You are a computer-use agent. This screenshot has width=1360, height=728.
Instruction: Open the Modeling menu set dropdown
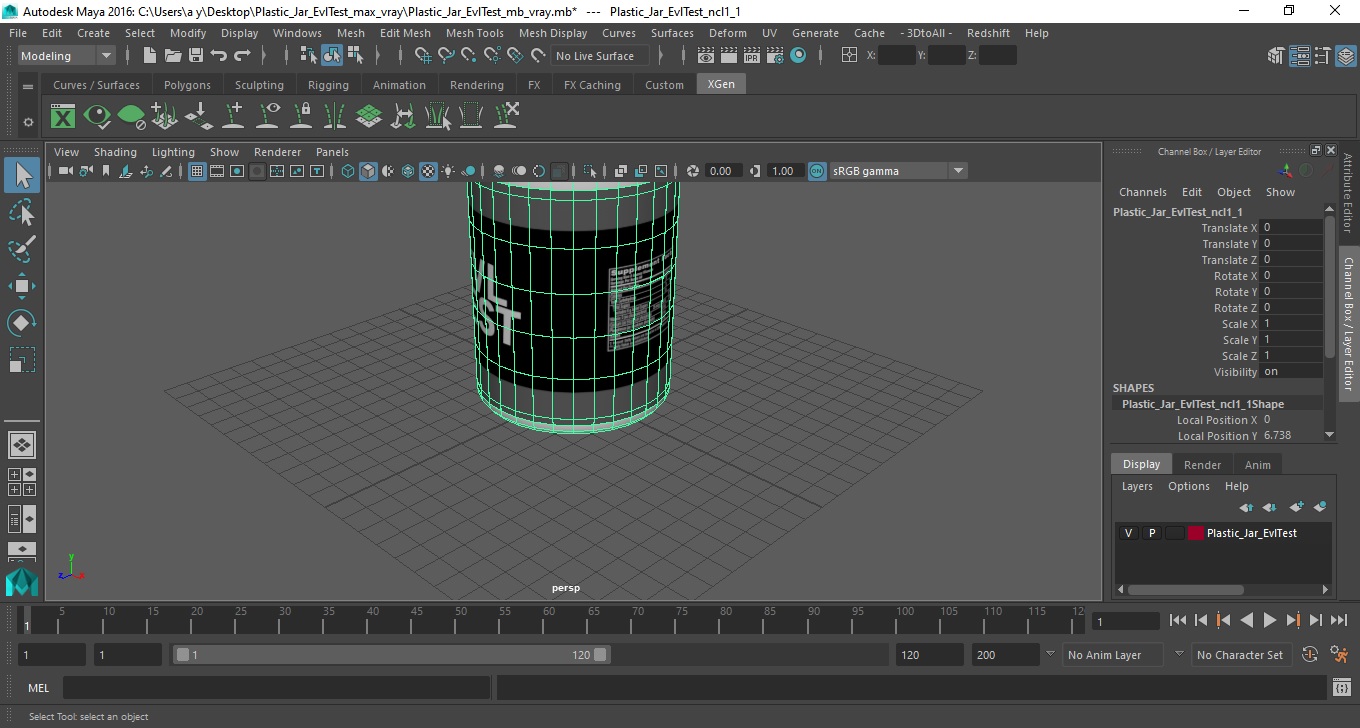67,56
